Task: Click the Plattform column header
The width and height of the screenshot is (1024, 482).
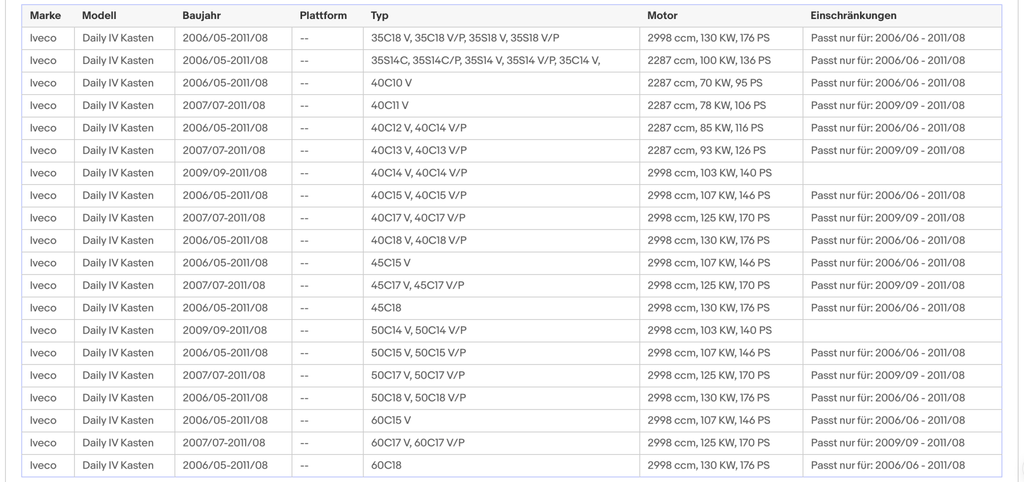Action: point(327,16)
